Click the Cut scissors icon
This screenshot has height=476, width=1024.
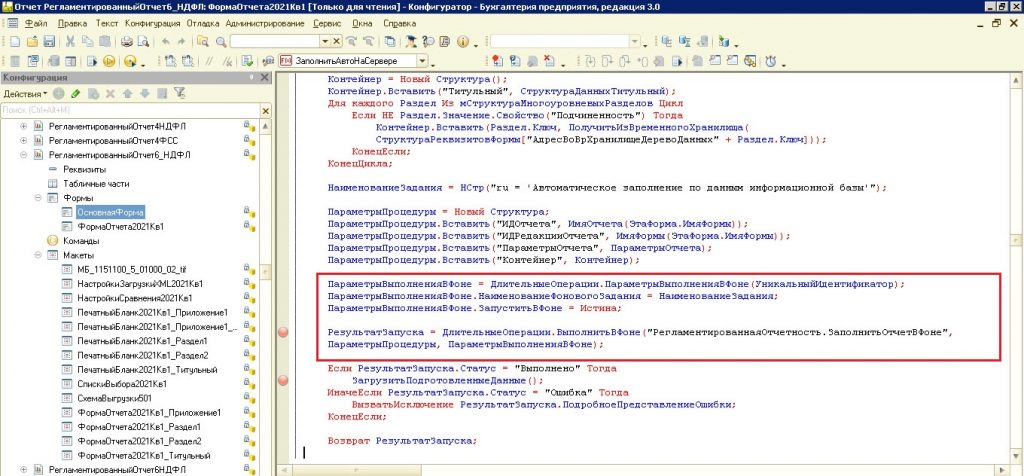(x=71, y=41)
